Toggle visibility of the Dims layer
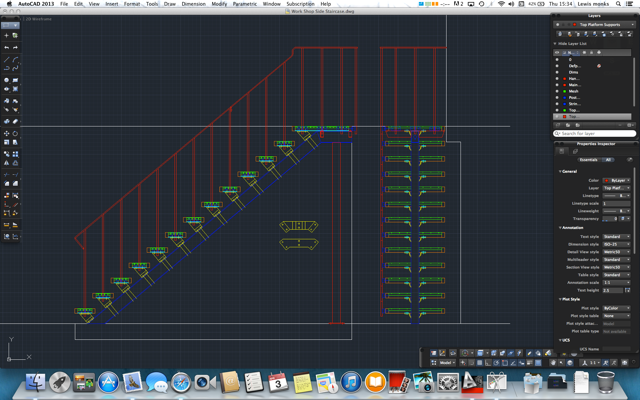The height and width of the screenshot is (400, 640). pyautogui.click(x=558, y=72)
